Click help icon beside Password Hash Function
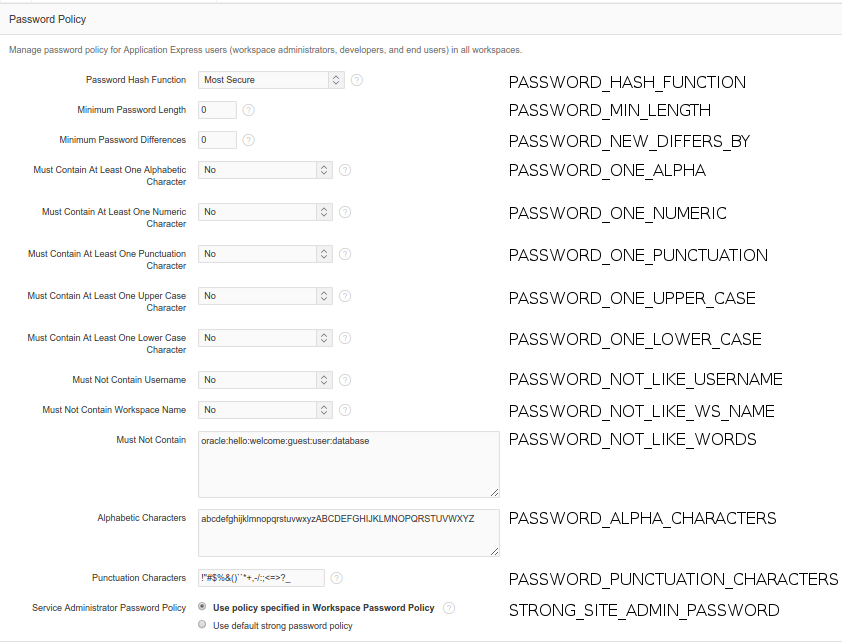This screenshot has height=642, width=842. (356, 80)
